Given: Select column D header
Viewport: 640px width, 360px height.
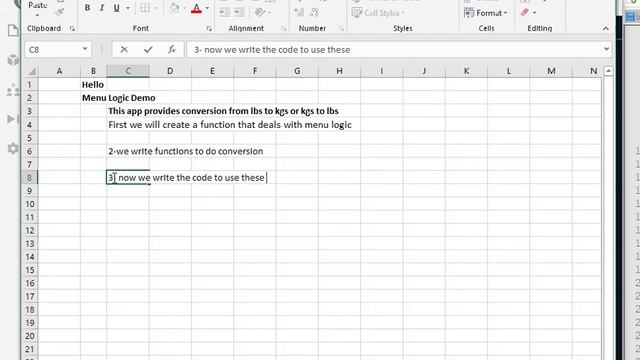Looking at the screenshot, I should (x=170, y=71).
